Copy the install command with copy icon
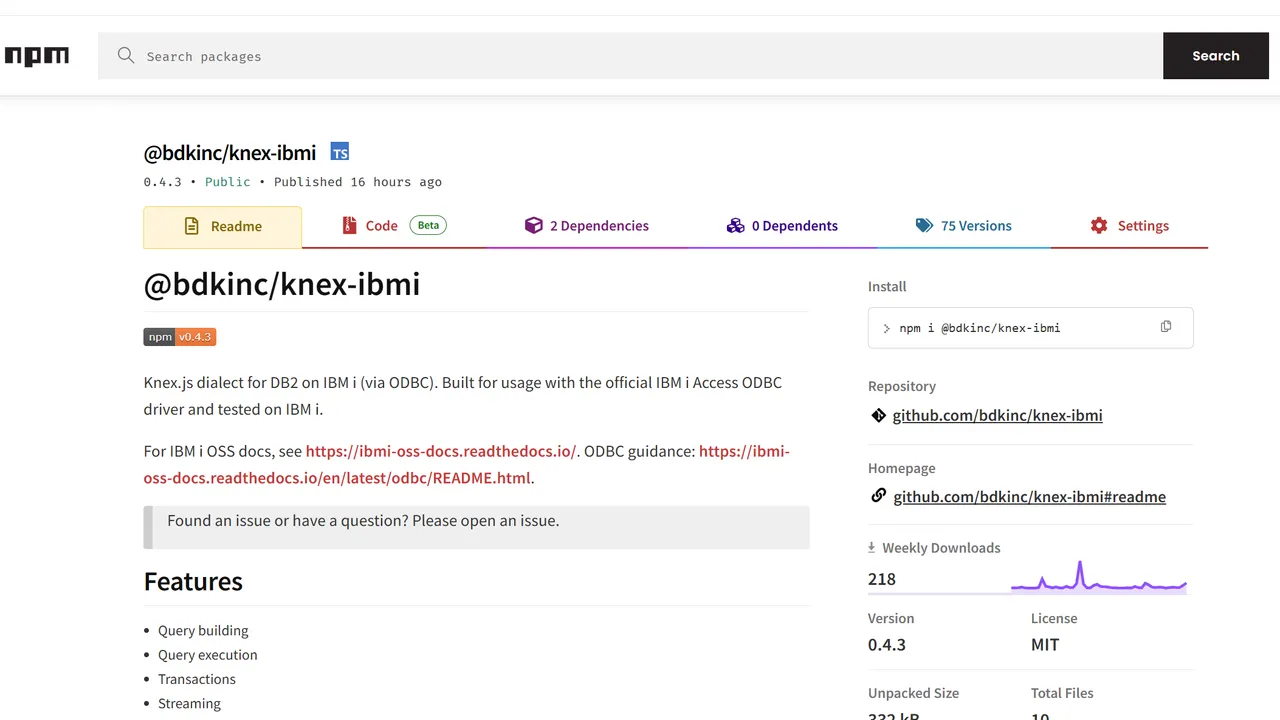This screenshot has height=720, width=1280. pyautogui.click(x=1166, y=327)
